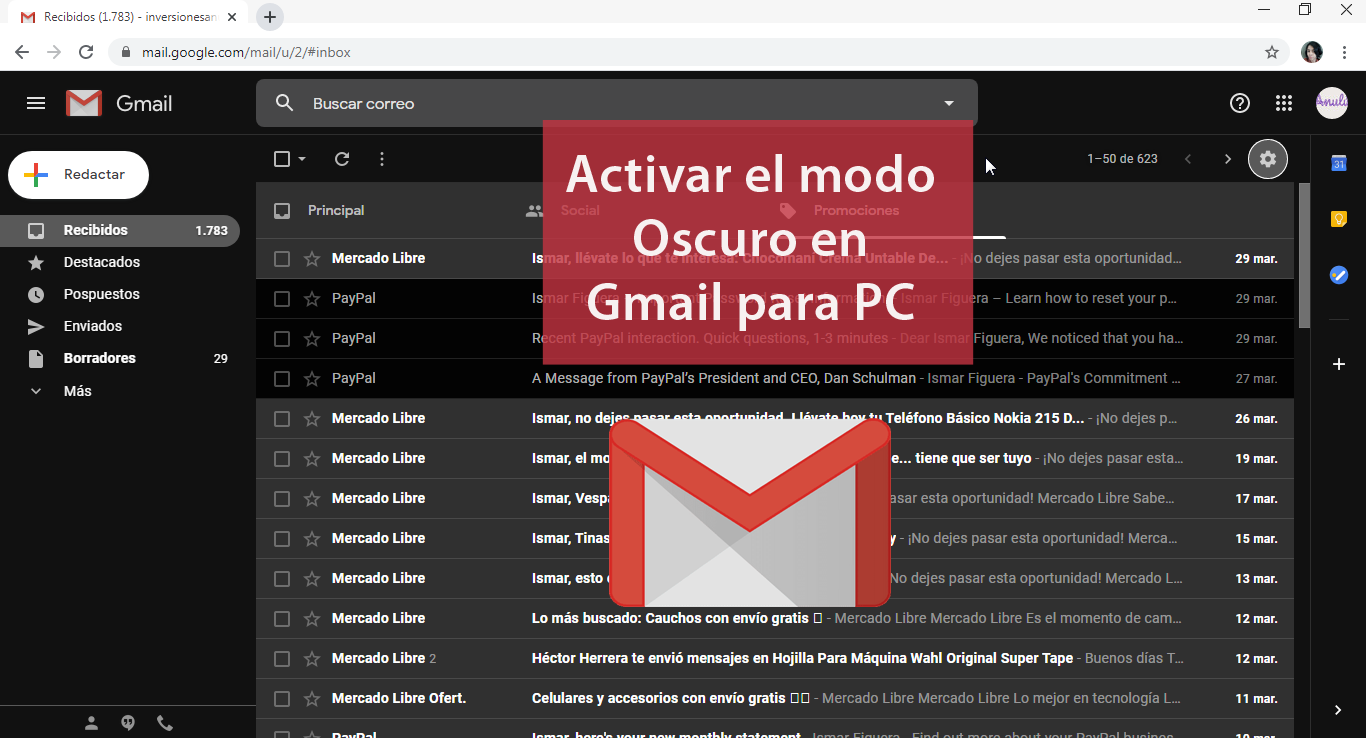Check the Mercado Libre message dated 29 mar.
1366x738 pixels.
[282, 259]
